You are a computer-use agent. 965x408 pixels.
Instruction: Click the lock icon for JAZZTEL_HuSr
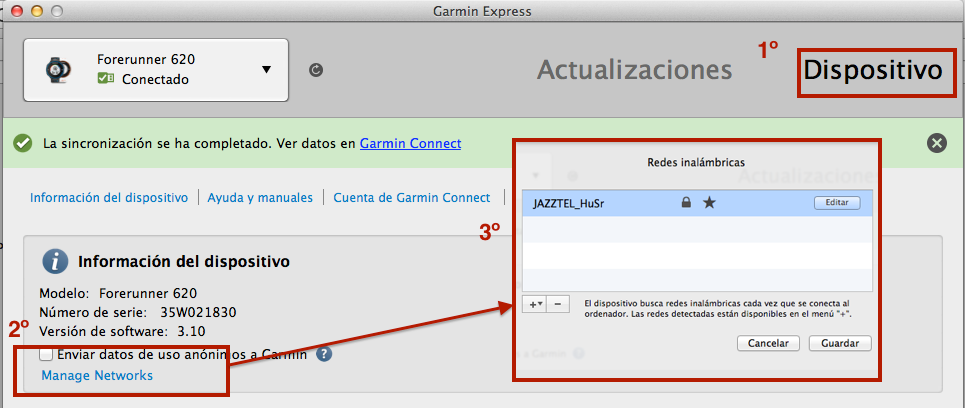click(686, 202)
